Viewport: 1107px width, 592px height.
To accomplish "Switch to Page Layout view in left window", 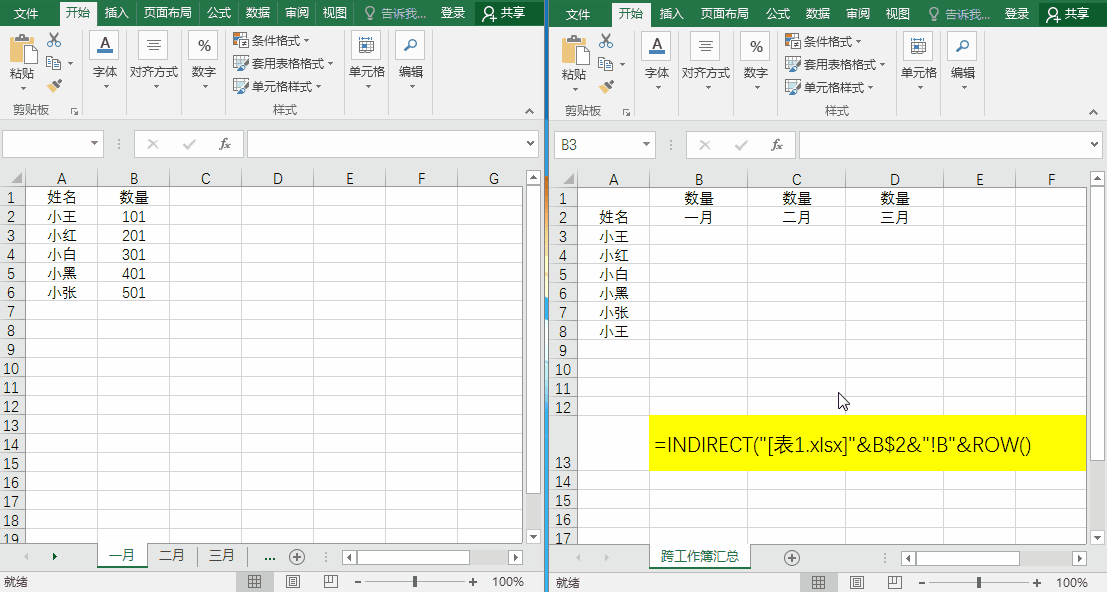I will tap(292, 581).
